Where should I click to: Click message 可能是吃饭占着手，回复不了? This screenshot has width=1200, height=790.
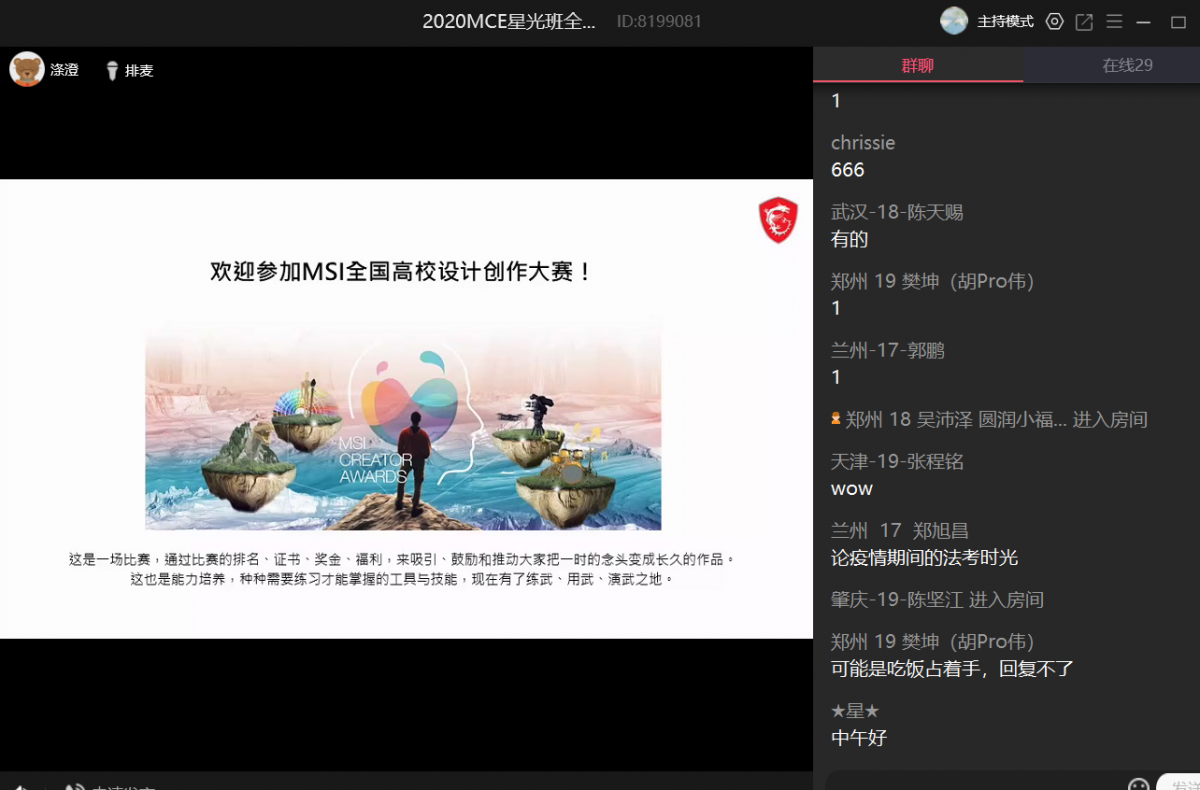click(953, 668)
